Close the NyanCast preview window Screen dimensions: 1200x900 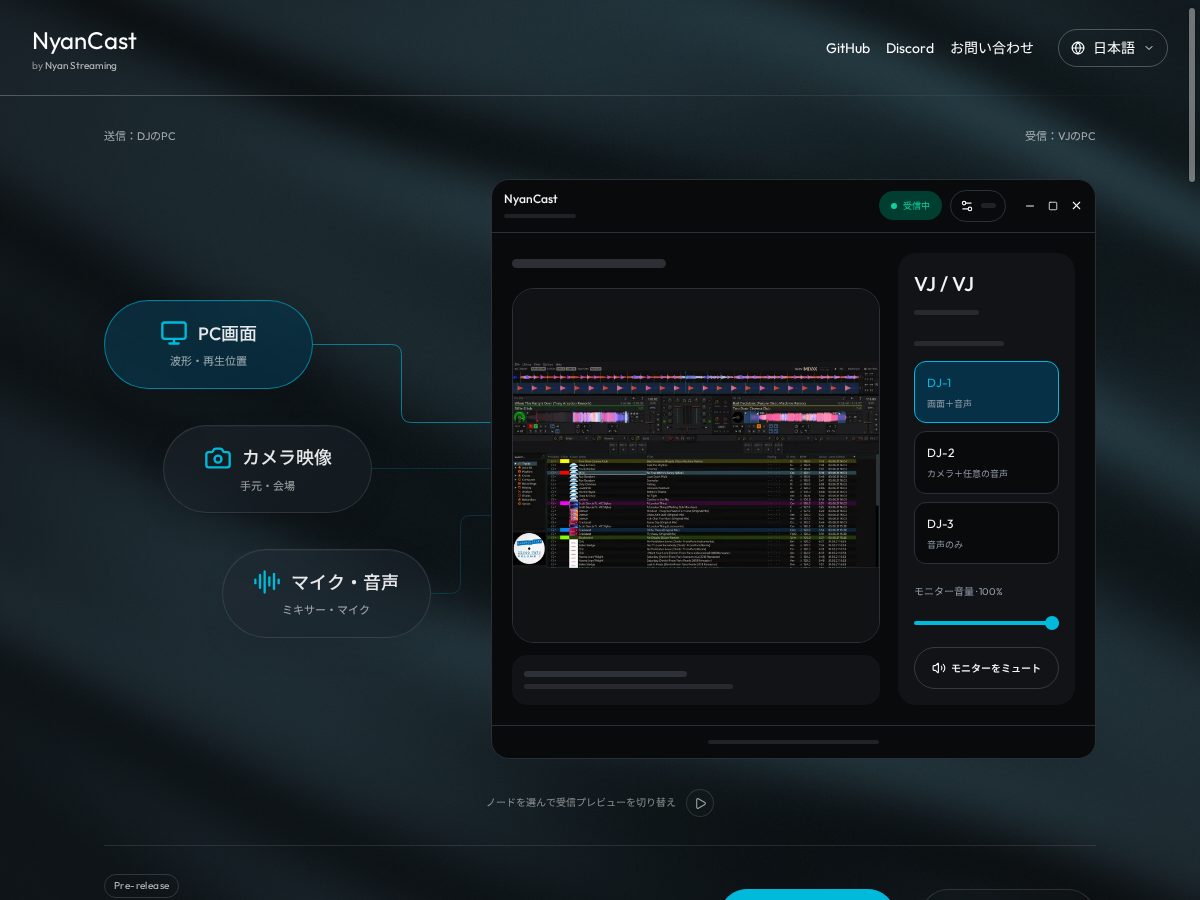click(1077, 206)
